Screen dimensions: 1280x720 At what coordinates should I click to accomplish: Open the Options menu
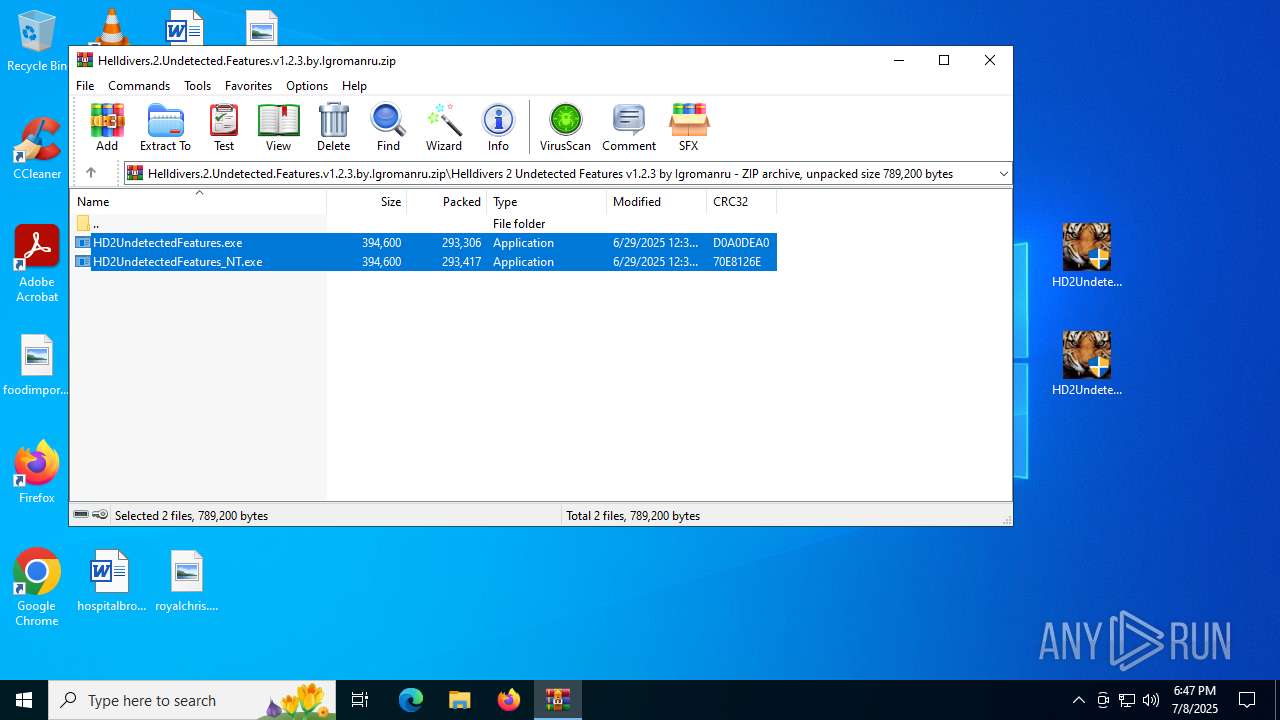[x=307, y=86]
